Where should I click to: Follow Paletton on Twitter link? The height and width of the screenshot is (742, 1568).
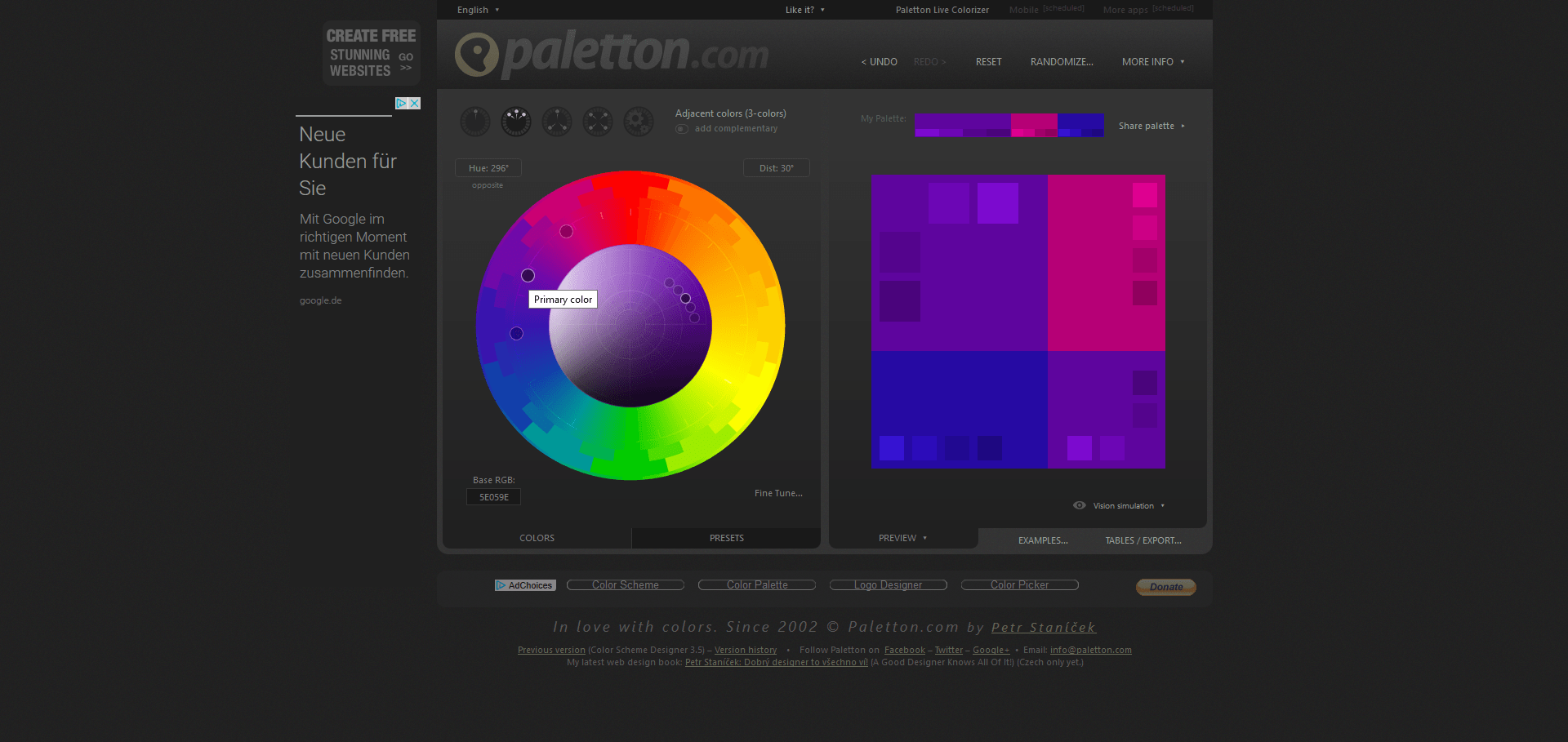coord(949,651)
